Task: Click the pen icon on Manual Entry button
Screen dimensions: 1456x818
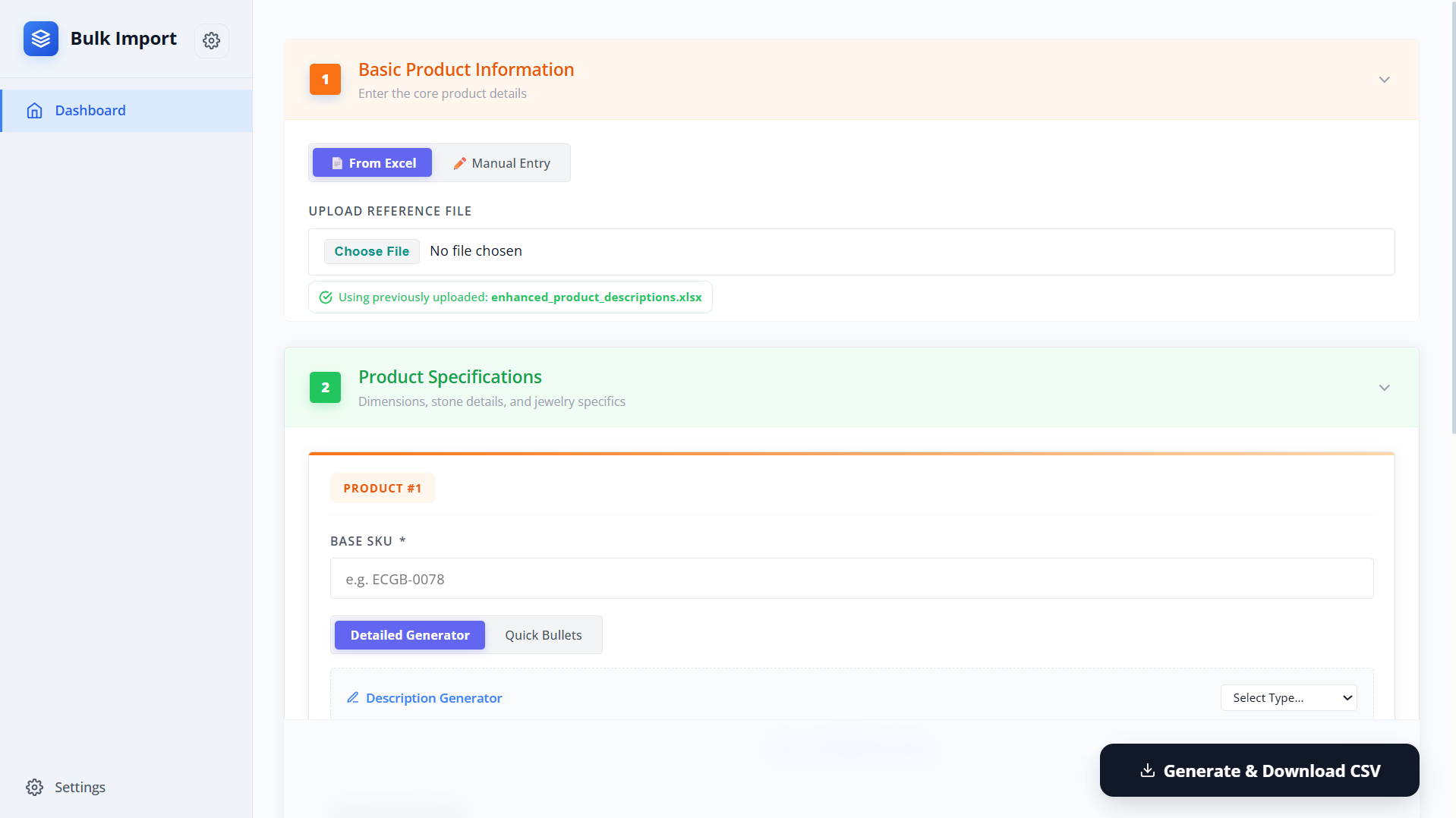Action: click(459, 162)
